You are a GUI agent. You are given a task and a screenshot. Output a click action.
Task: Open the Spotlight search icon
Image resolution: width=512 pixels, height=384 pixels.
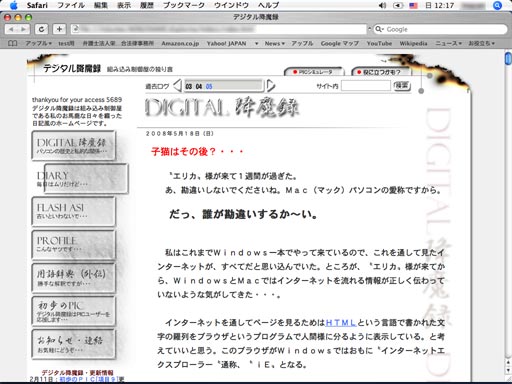coord(497,5)
